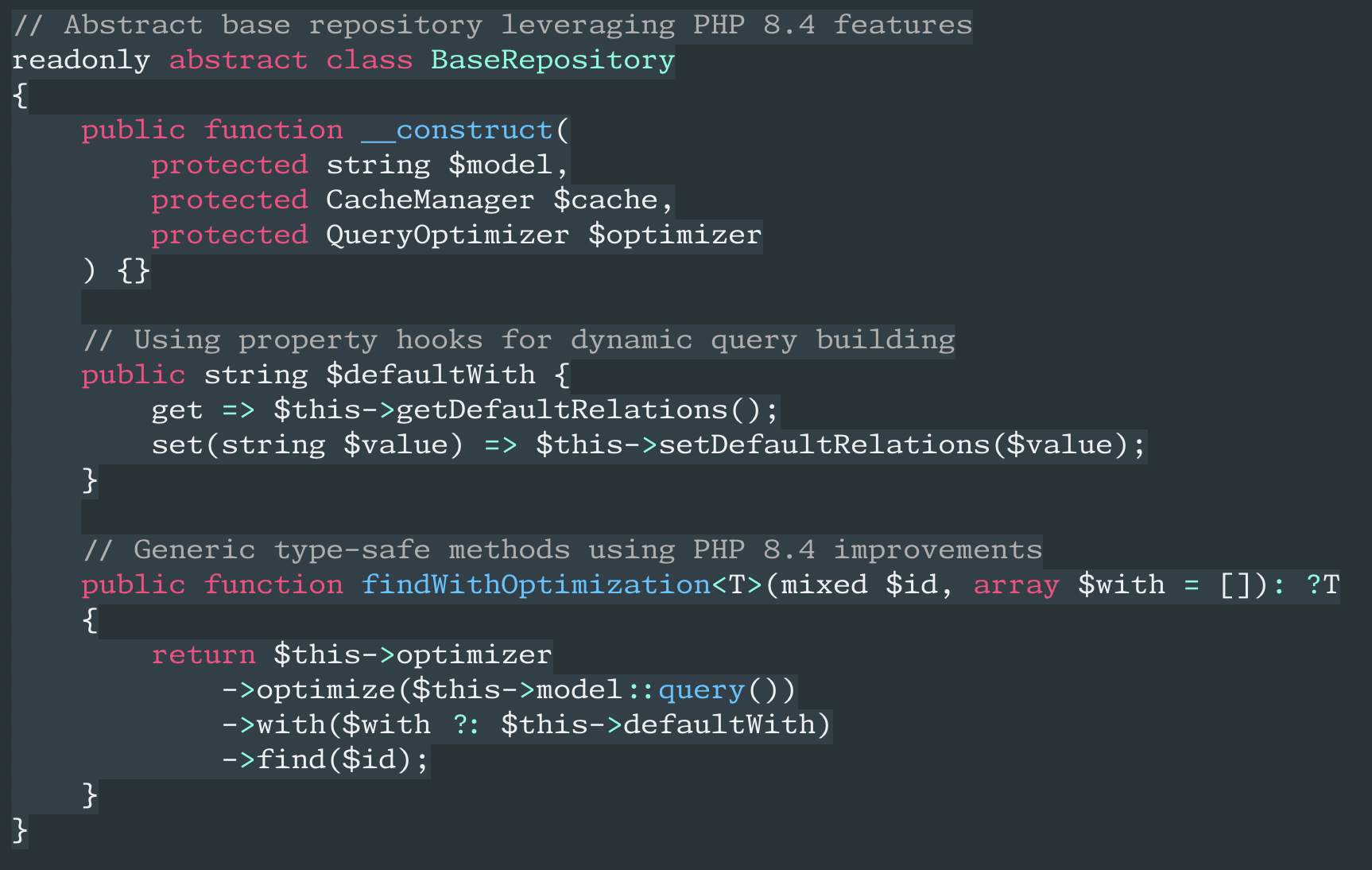Click the getDefaultRelations method call

click(x=561, y=410)
